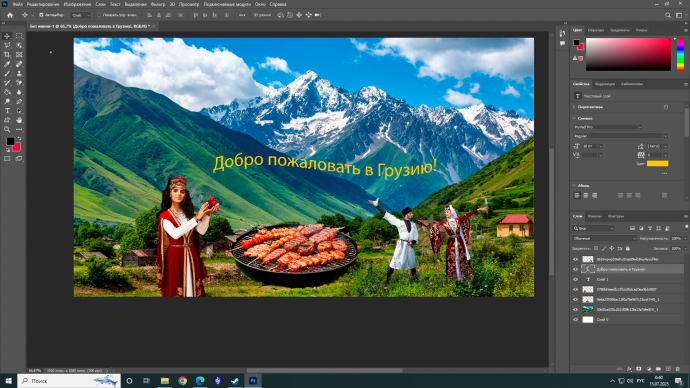Viewport: 690px width, 388px height.
Task: Toggle Auto-Select checkbox in options bar
Action: click(41, 15)
